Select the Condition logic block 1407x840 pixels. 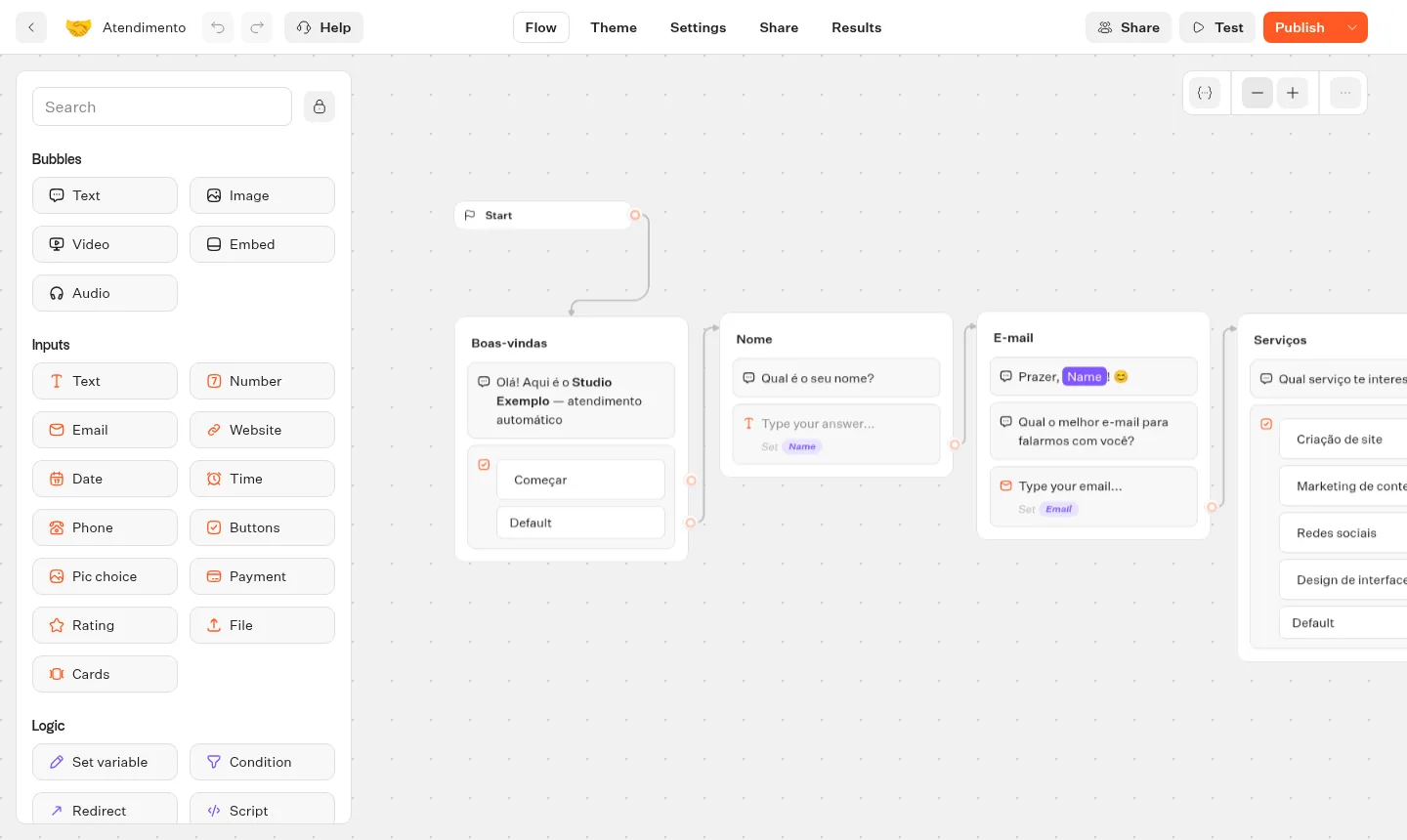point(262,762)
